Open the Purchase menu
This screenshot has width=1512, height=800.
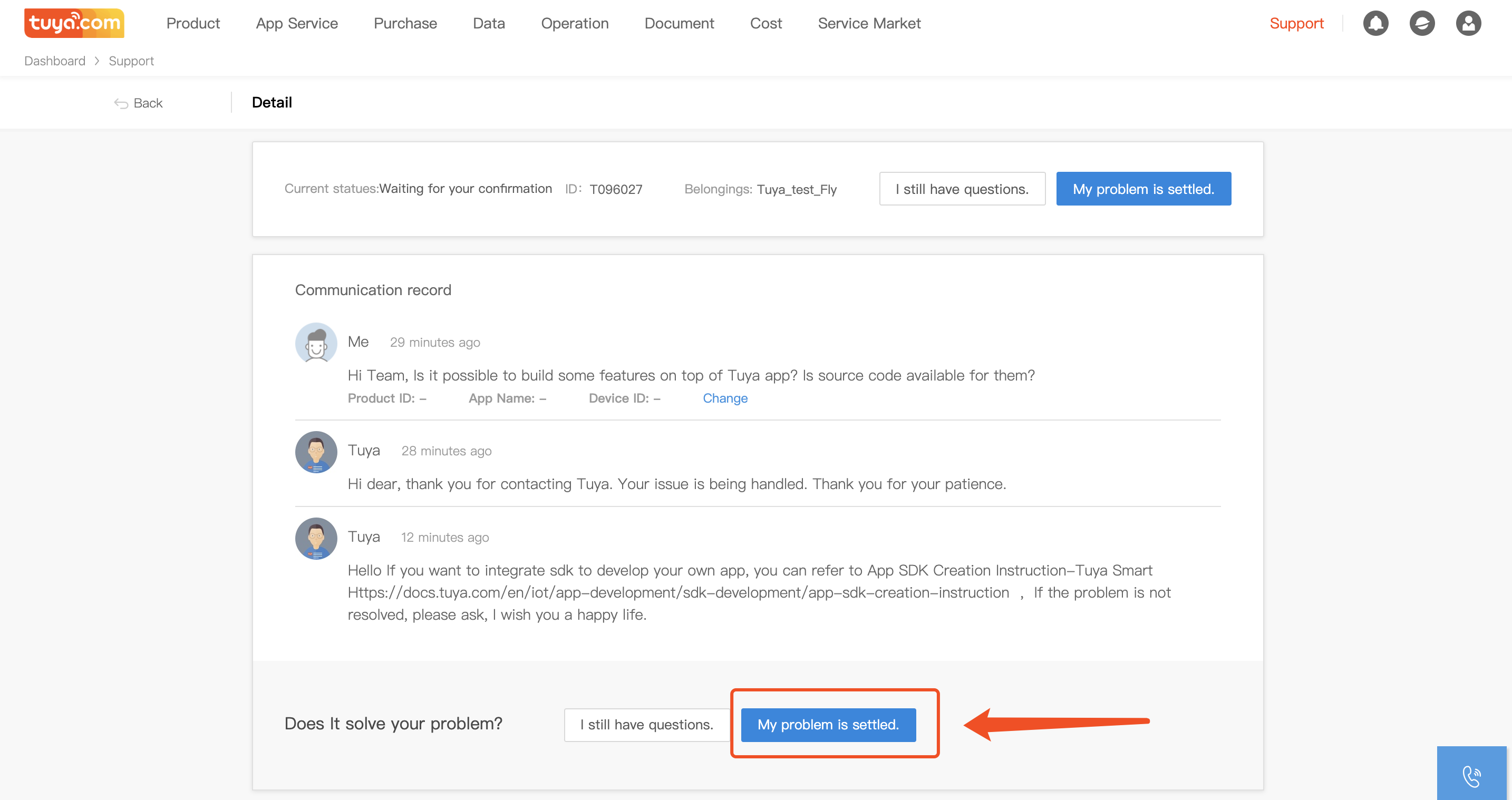pos(405,24)
